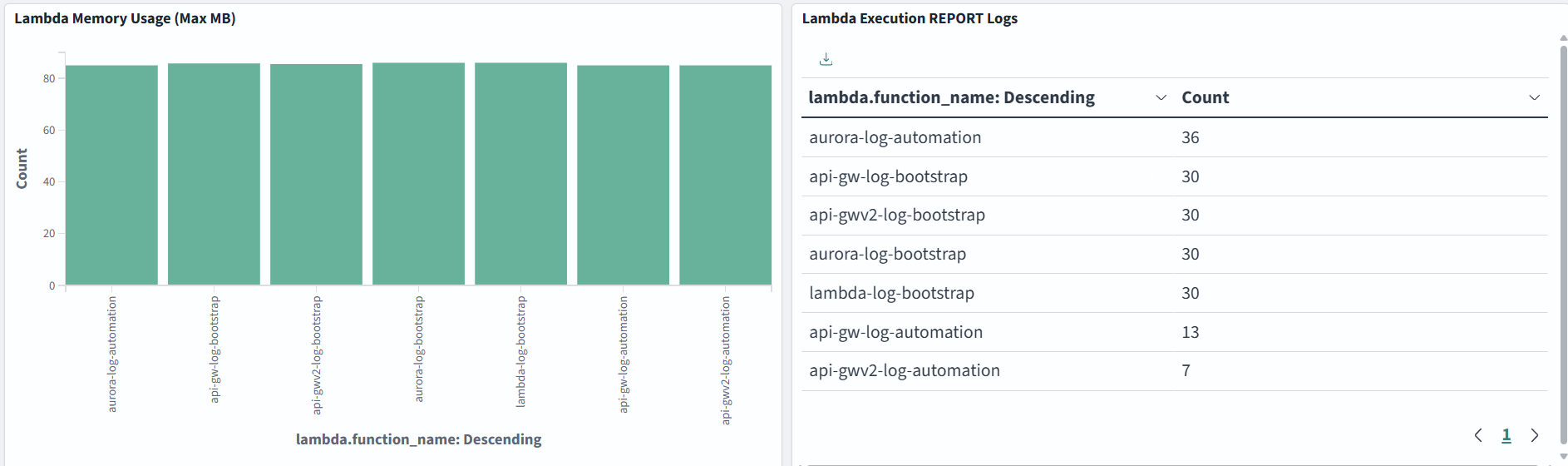Click the api-gwv2-log-automation bar in the chart
This screenshot has width=1568, height=466.
click(x=725, y=175)
